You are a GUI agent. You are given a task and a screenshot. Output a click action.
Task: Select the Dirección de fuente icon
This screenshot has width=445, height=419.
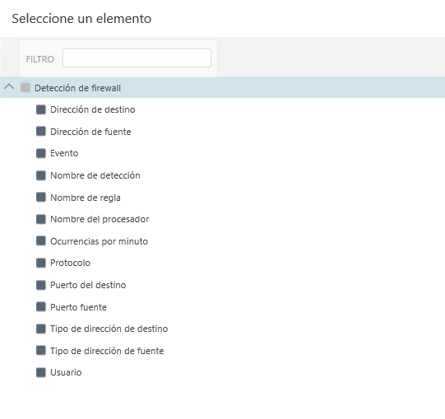(x=41, y=131)
